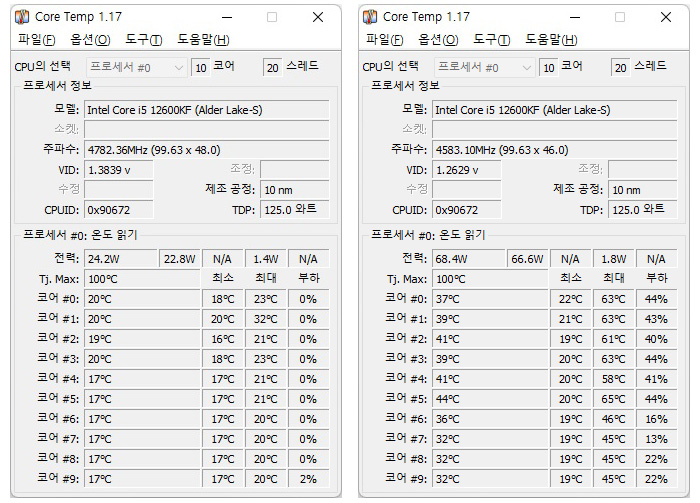Click TDP field in left window
Image resolution: width=700 pixels, height=503 pixels.
[295, 210]
